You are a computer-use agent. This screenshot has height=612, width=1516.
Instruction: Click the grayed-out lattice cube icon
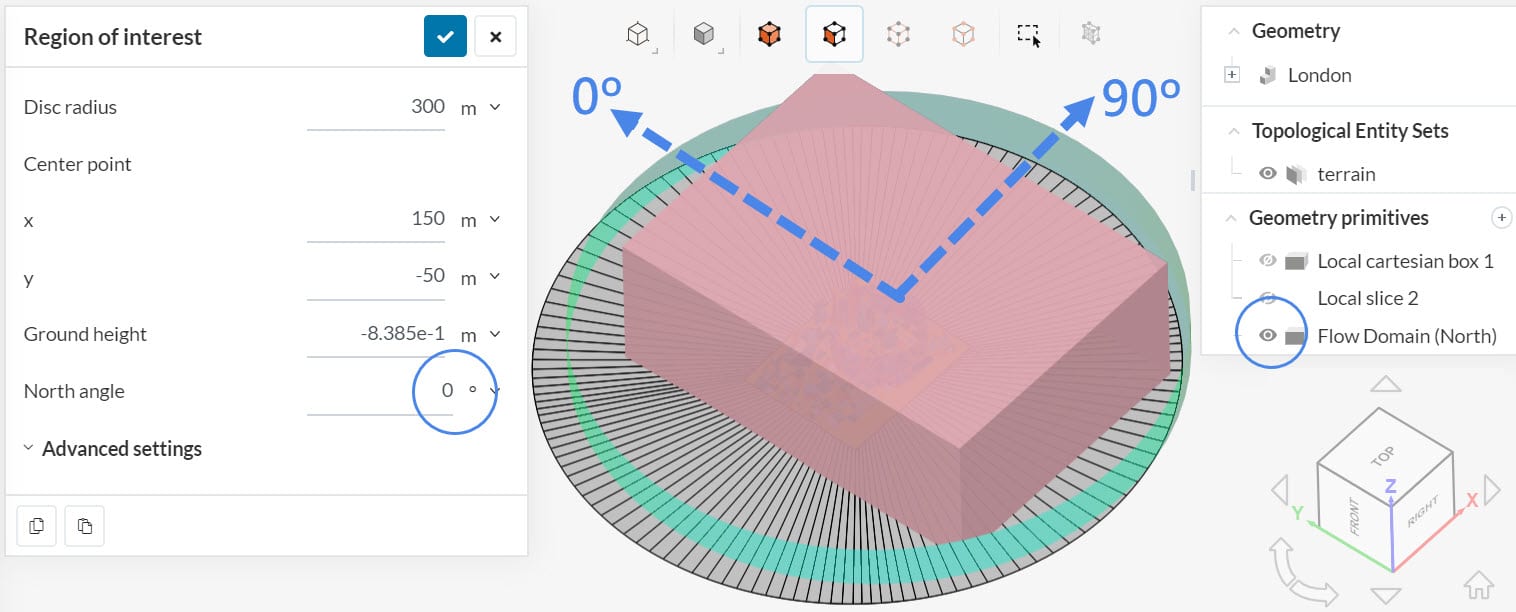pos(1090,33)
